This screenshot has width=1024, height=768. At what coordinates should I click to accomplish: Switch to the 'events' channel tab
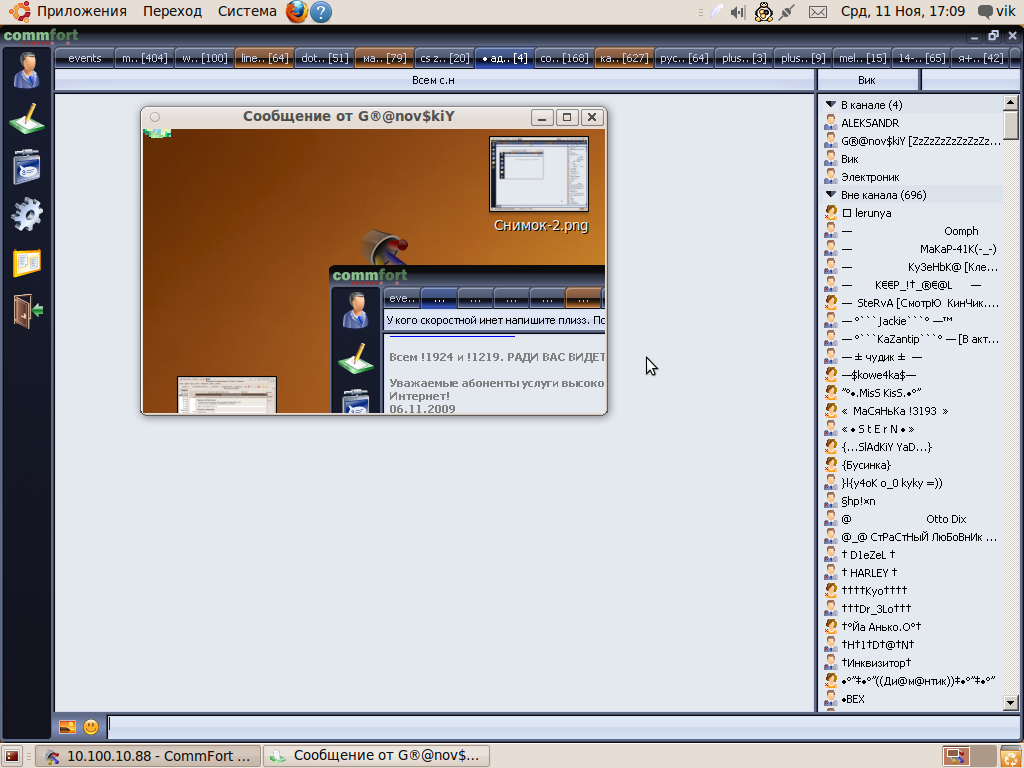84,58
